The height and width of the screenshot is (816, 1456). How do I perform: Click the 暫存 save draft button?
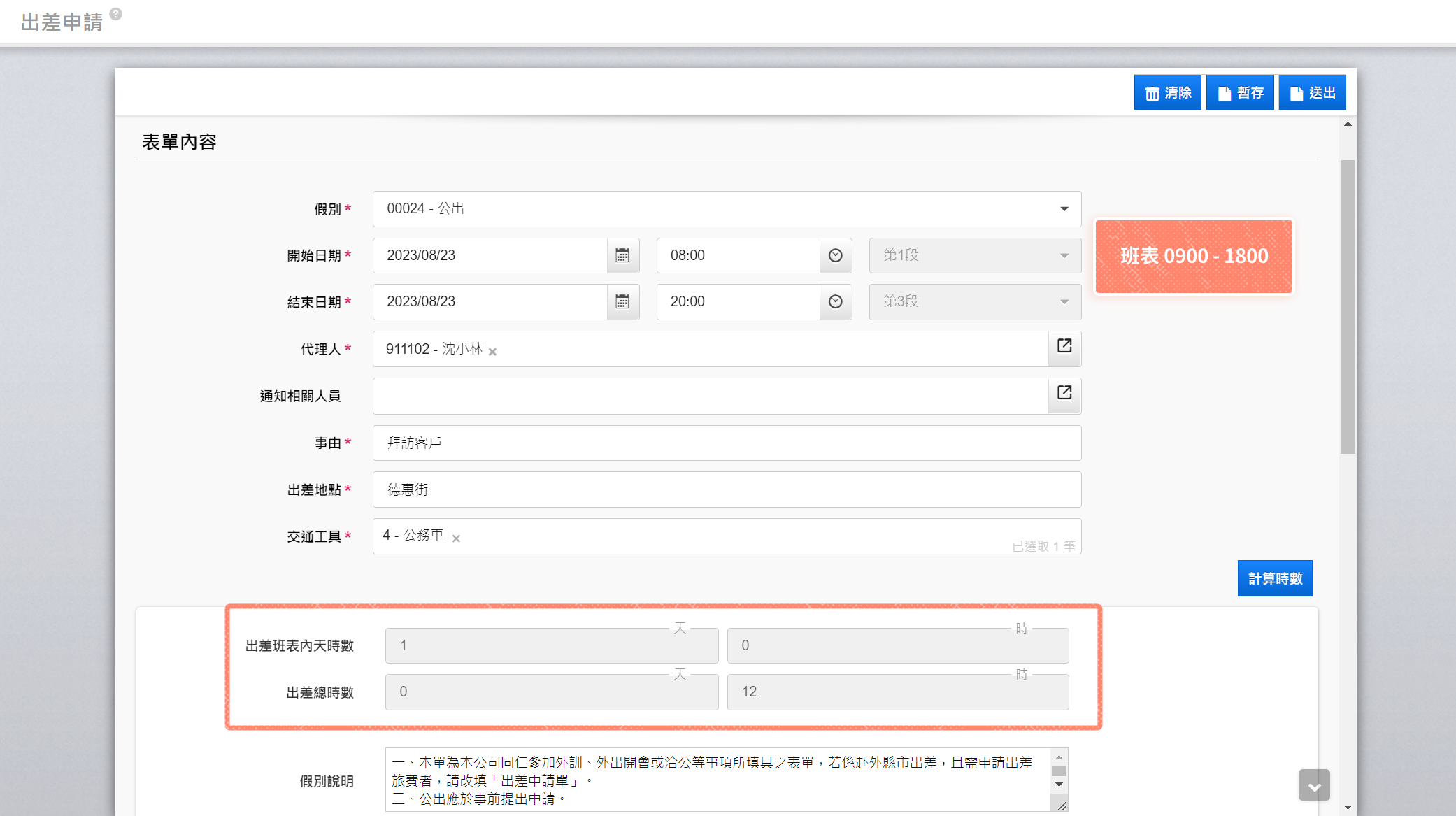pyautogui.click(x=1240, y=93)
